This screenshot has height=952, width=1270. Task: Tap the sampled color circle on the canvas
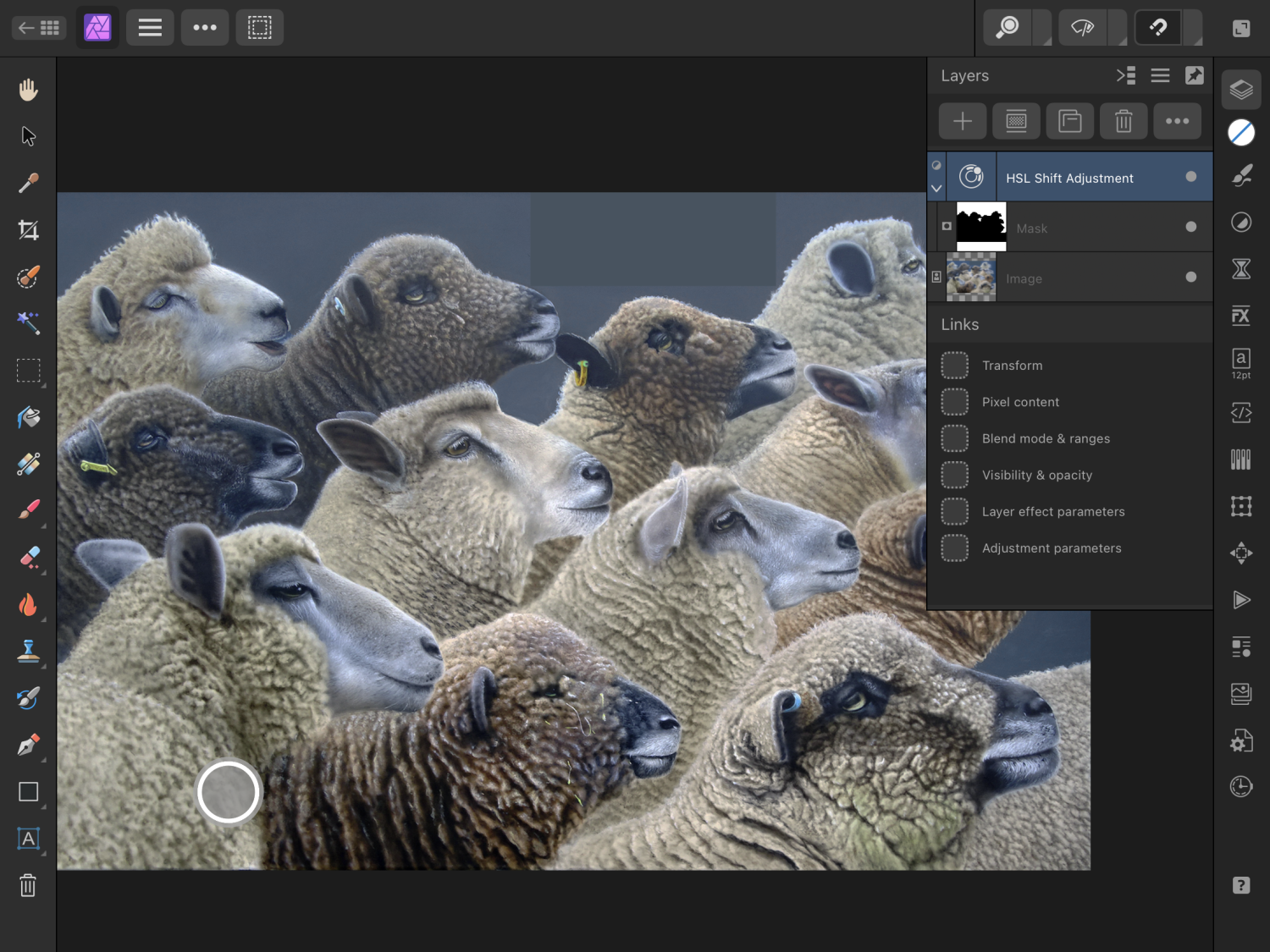click(x=228, y=791)
